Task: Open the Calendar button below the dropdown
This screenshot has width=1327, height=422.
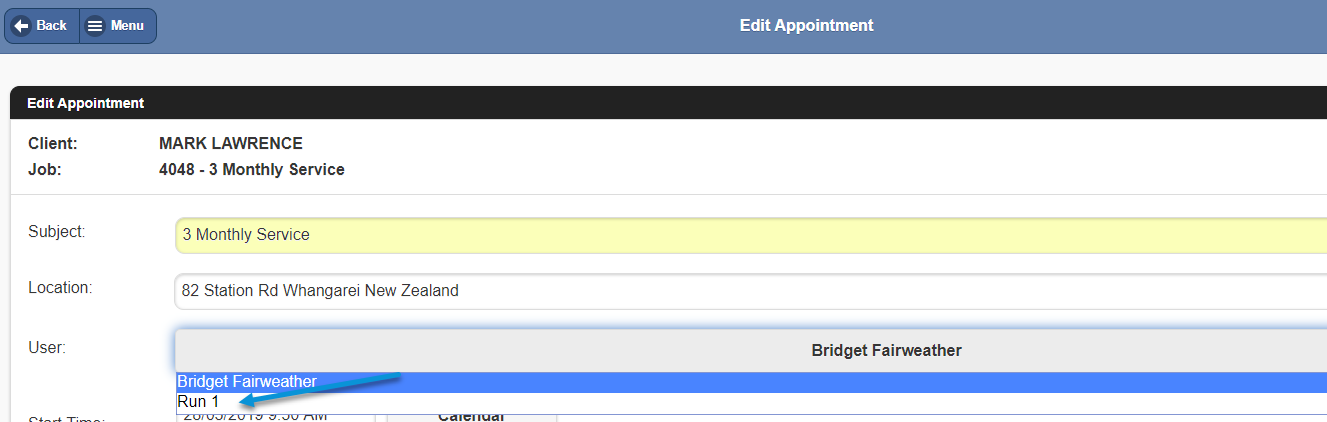Action: tap(471, 417)
